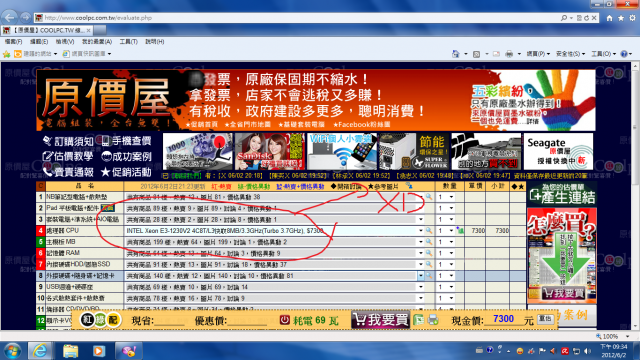
Task: Open the 工具(T) menu
Action: coord(128,42)
